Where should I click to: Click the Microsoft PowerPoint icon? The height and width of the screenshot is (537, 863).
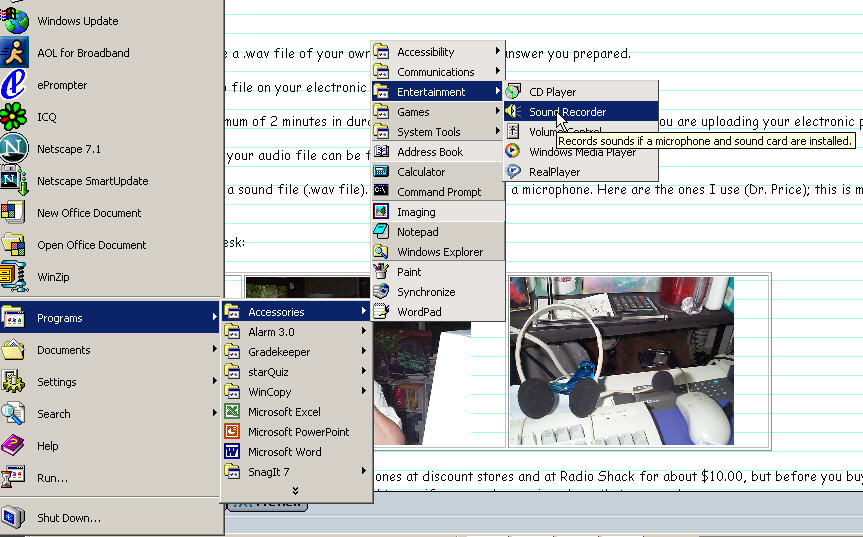click(x=232, y=431)
